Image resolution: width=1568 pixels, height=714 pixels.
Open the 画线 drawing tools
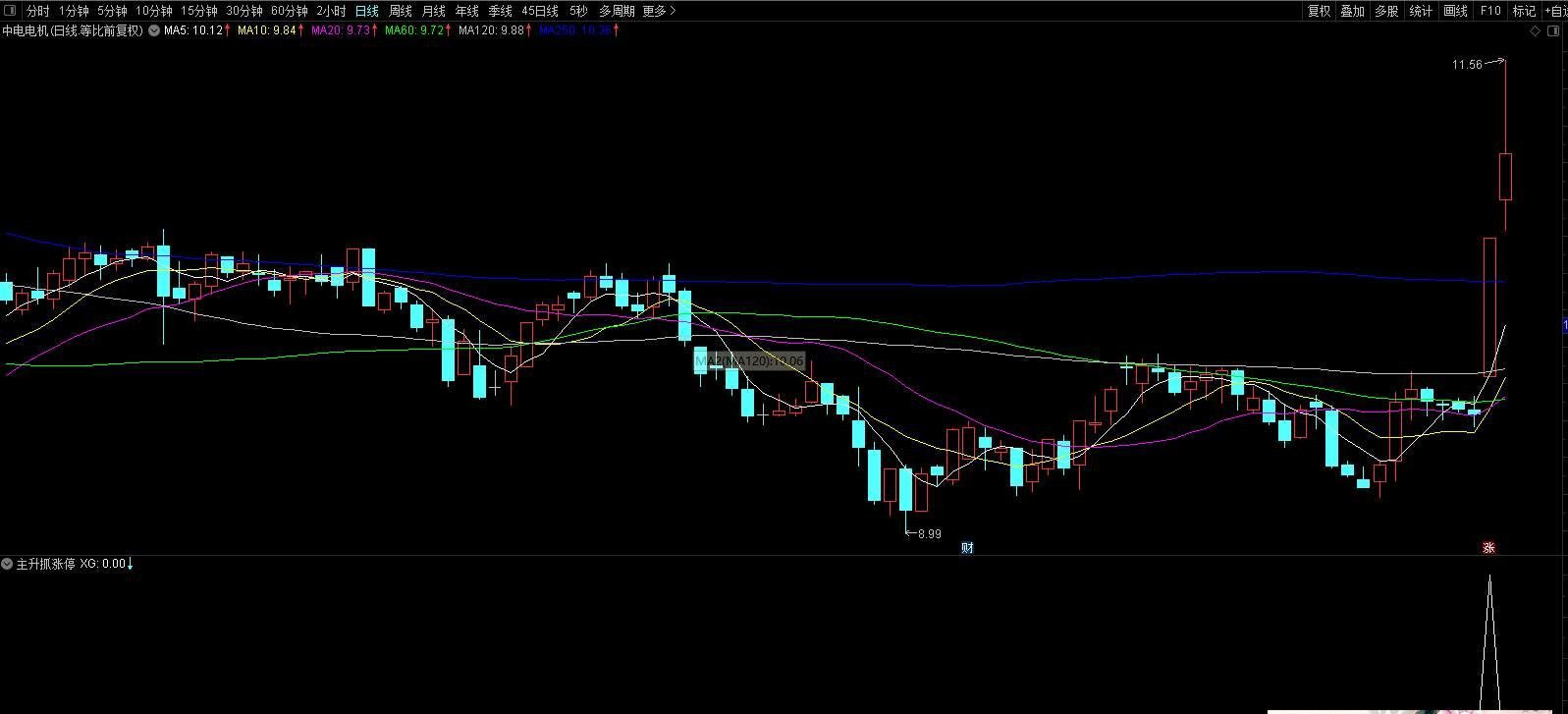pos(1455,11)
